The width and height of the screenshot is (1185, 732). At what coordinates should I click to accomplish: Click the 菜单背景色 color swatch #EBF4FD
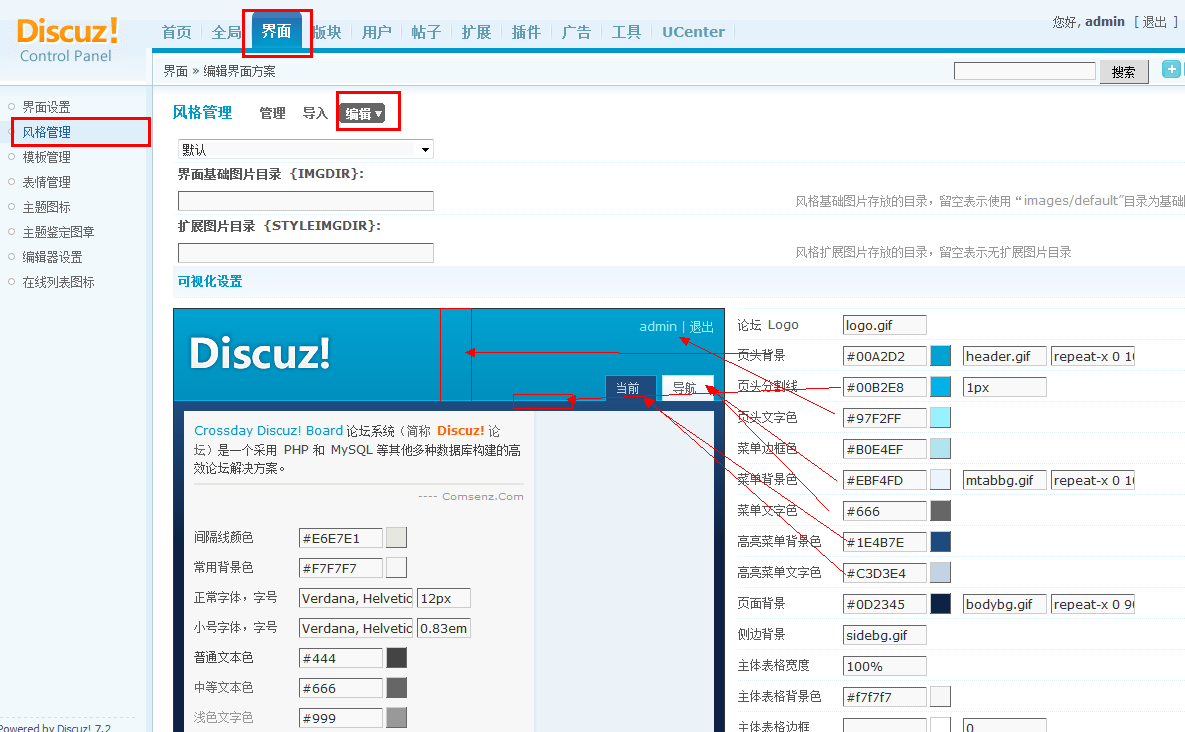tap(940, 480)
